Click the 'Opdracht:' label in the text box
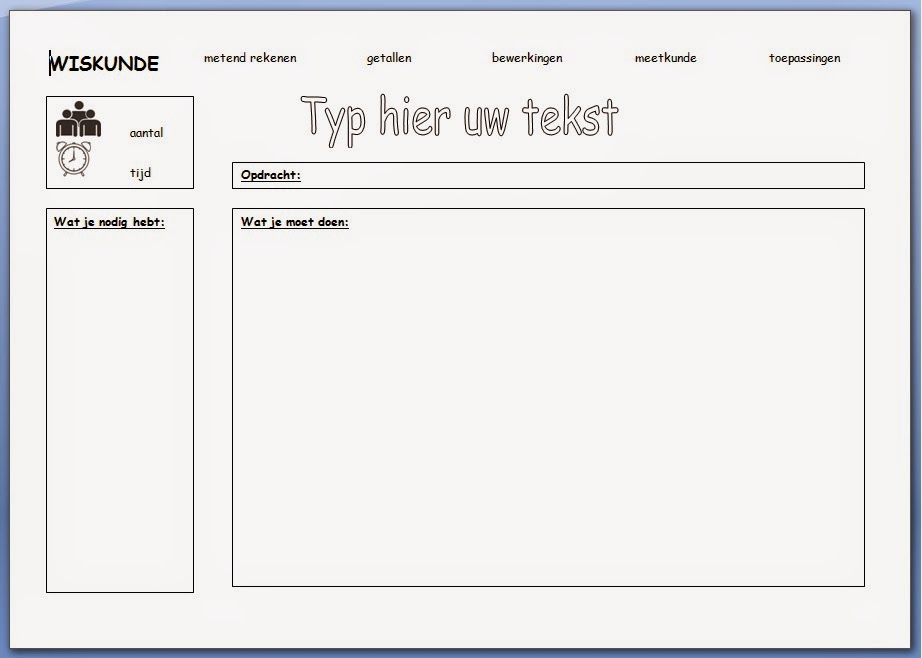 click(x=270, y=175)
